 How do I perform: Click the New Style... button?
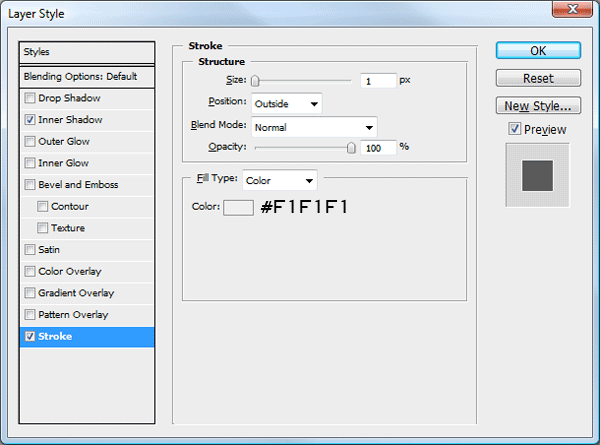tap(538, 106)
